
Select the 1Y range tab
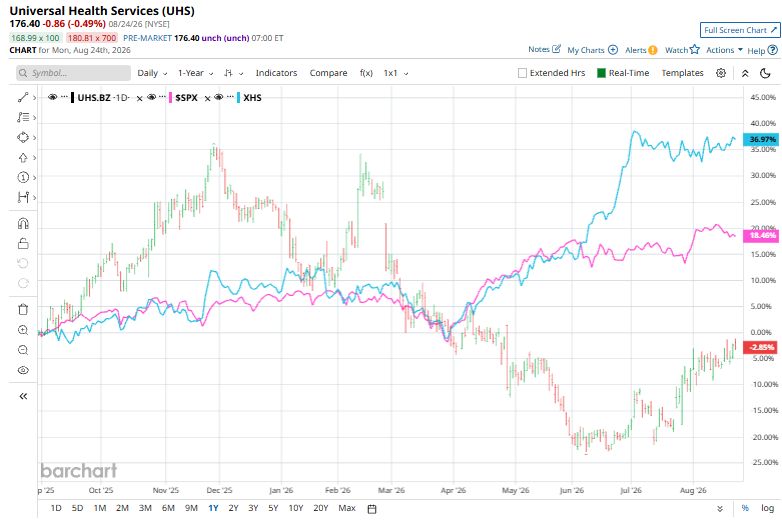[x=213, y=508]
